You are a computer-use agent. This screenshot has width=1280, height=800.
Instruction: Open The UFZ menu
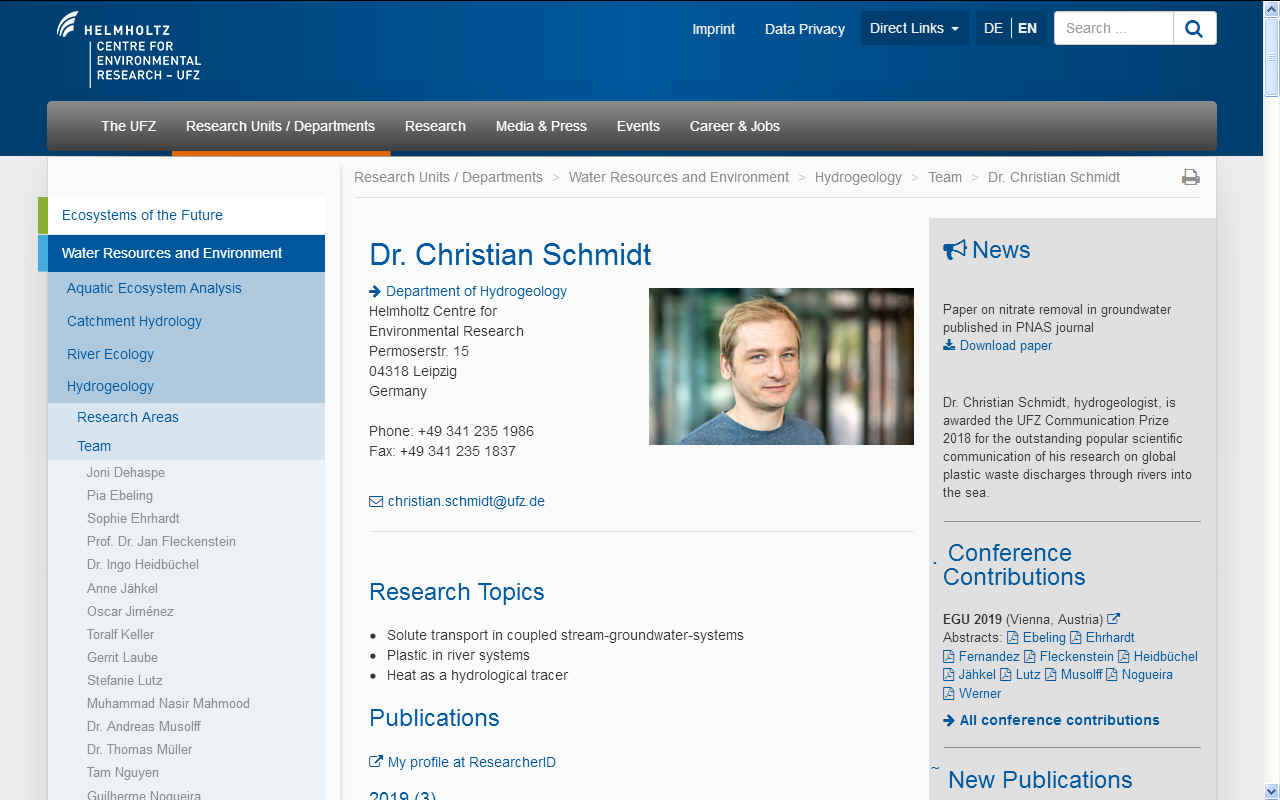(129, 126)
